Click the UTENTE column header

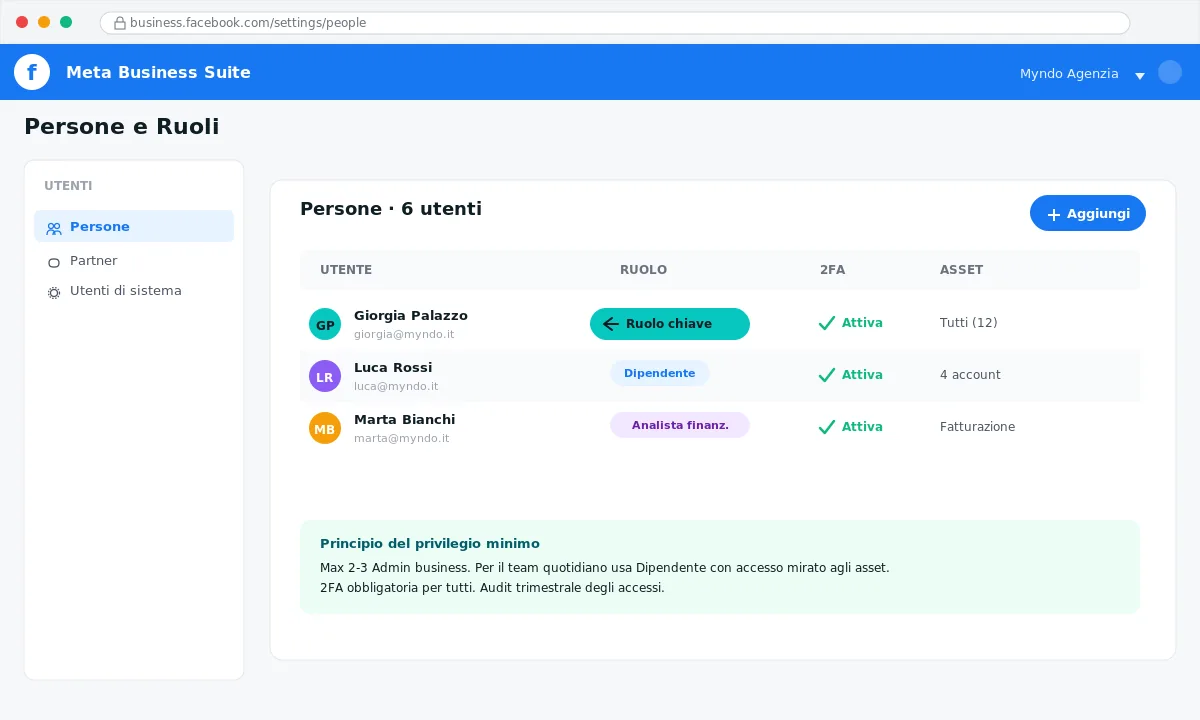(346, 270)
